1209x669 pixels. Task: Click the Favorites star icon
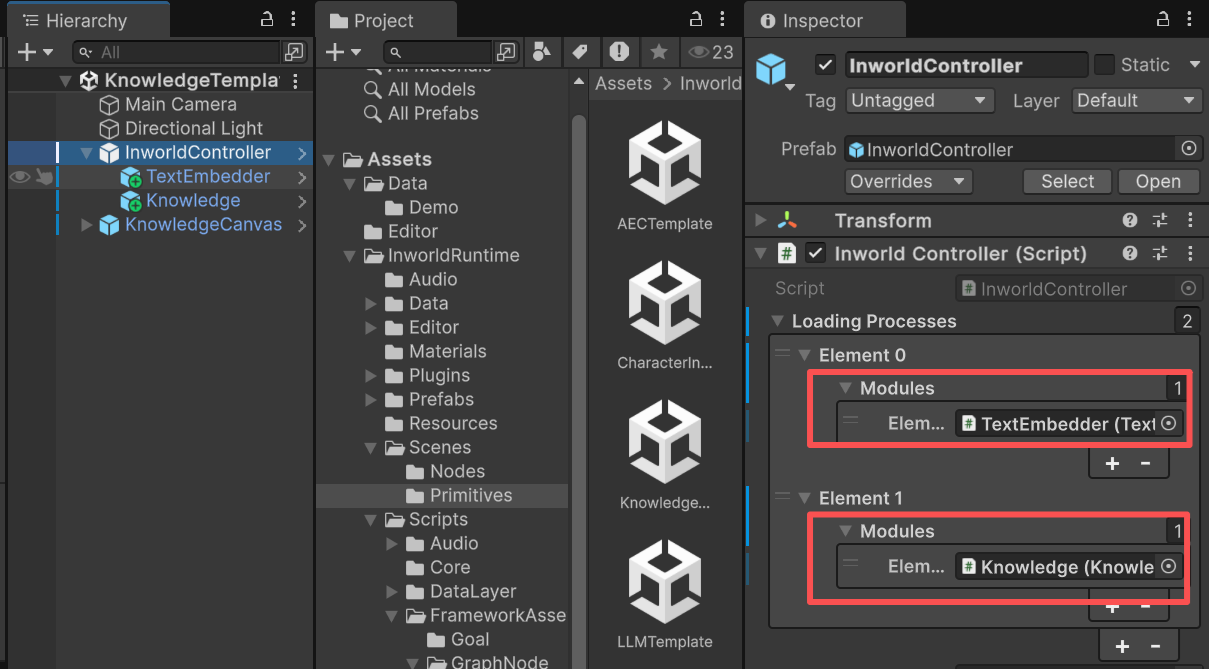[658, 52]
